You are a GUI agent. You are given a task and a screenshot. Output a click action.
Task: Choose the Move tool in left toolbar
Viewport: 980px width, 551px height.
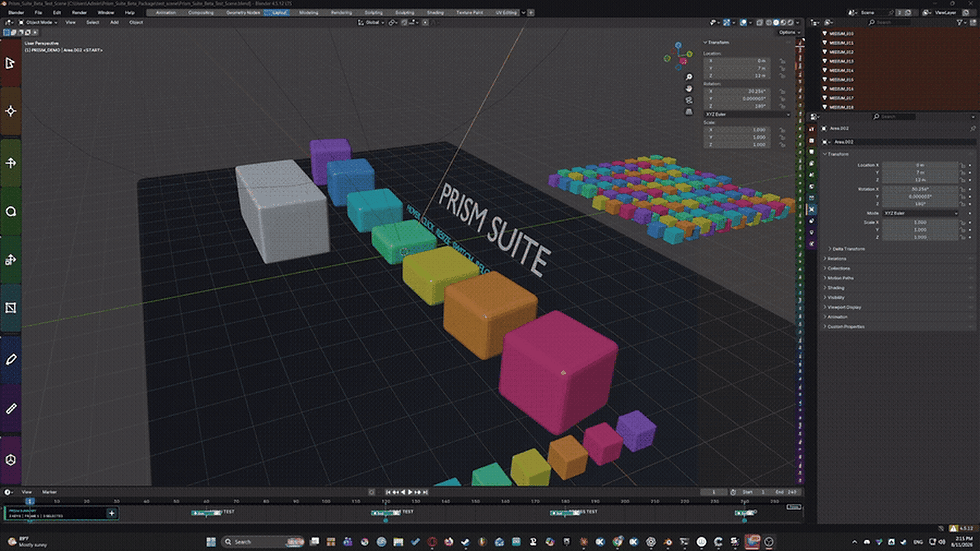click(11, 163)
